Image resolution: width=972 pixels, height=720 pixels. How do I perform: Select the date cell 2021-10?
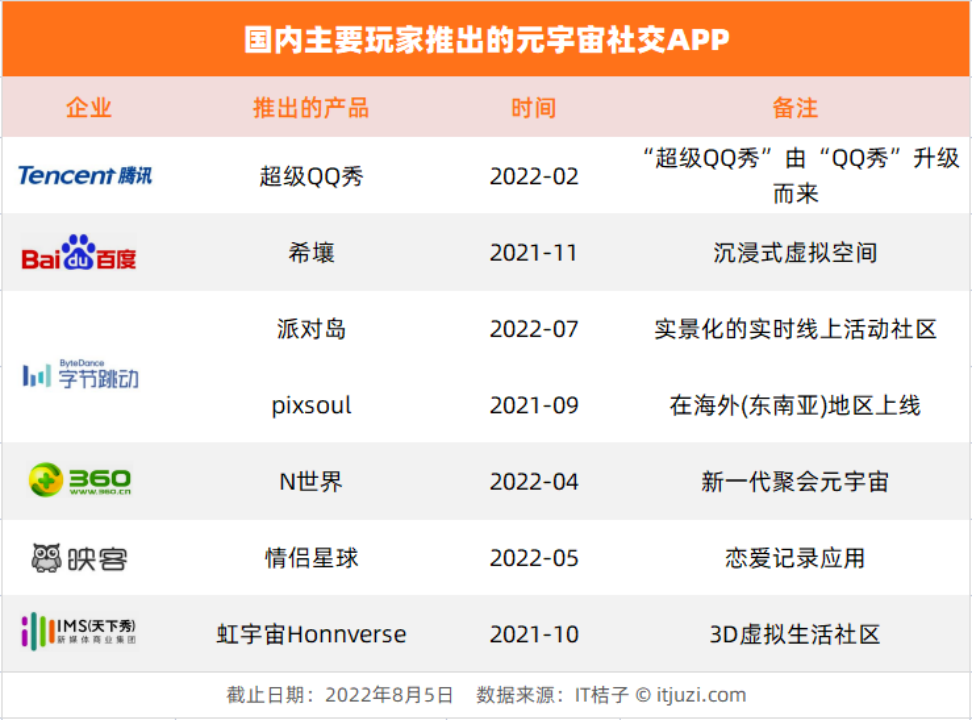coord(534,634)
